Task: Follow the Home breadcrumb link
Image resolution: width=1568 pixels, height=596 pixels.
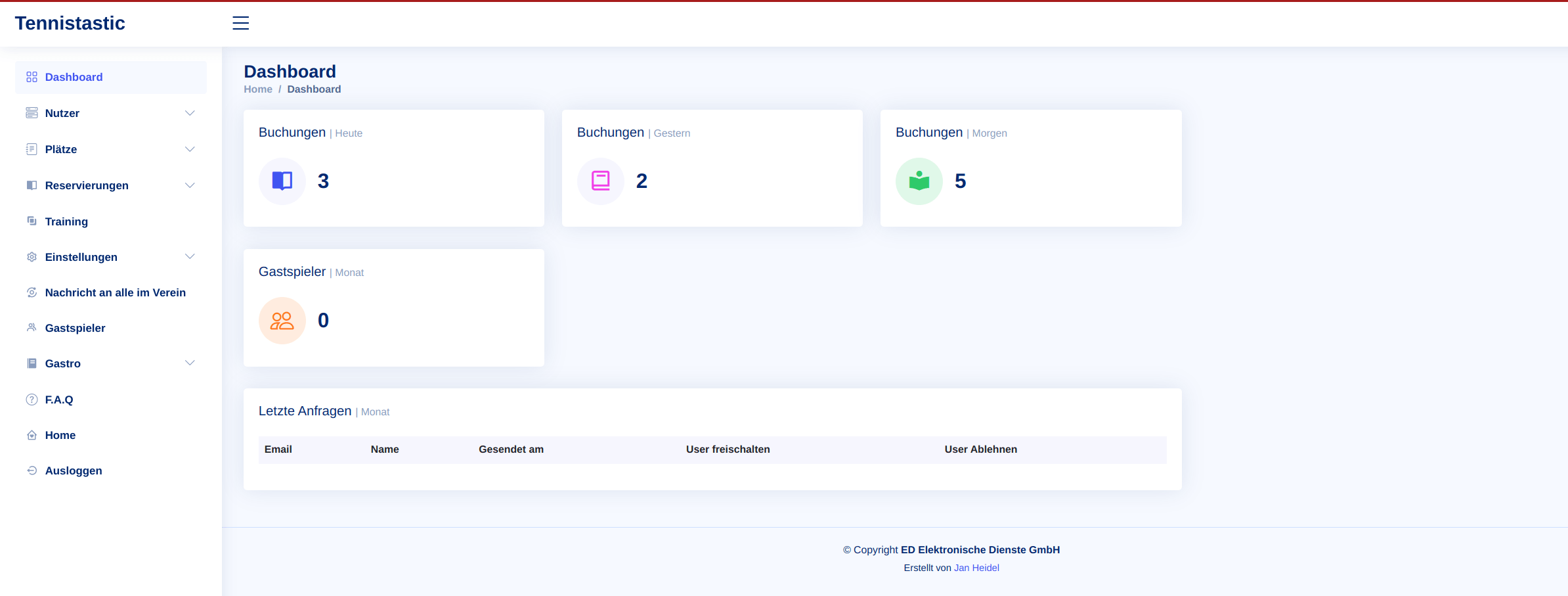Action: tap(257, 89)
